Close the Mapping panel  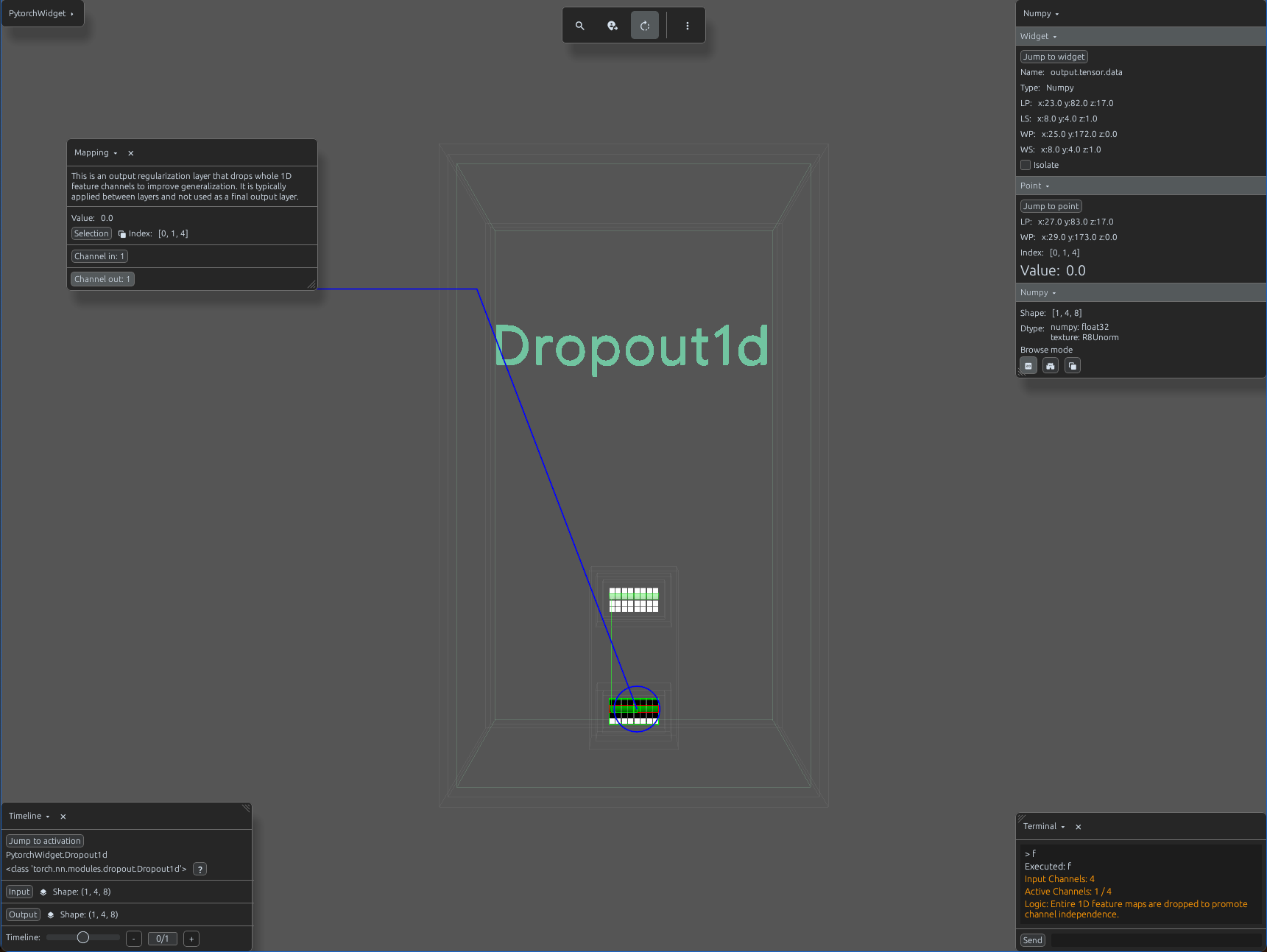131,153
